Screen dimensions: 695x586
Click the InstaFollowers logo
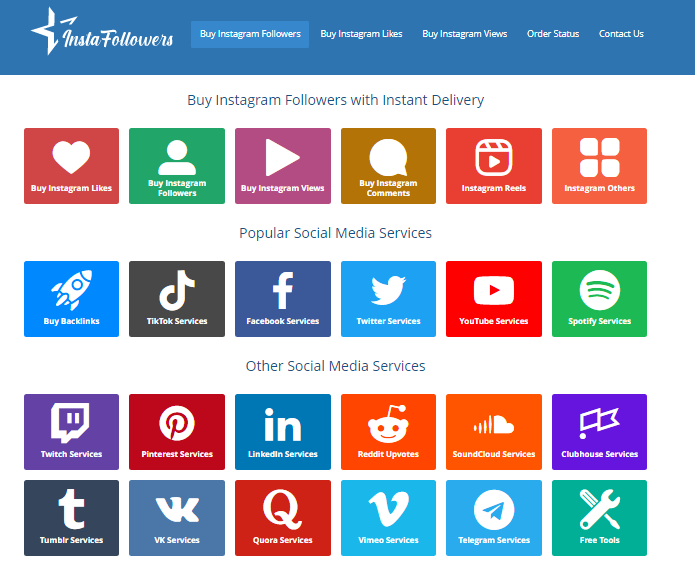pyautogui.click(x=102, y=32)
